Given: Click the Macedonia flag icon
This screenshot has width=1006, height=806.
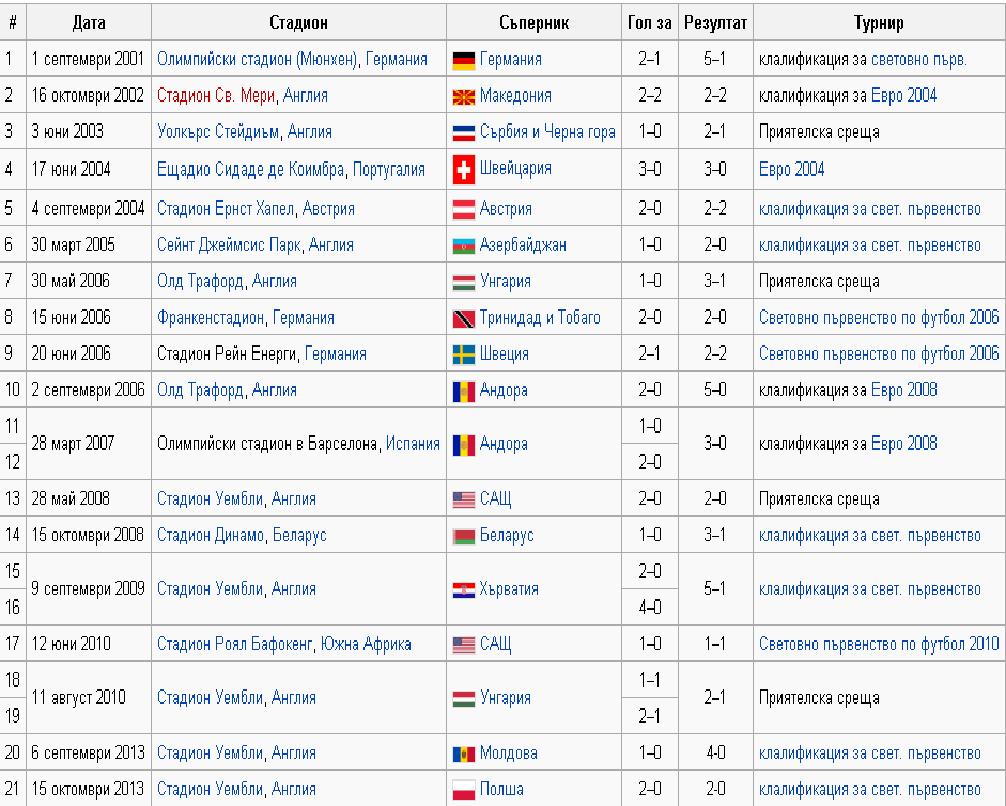Looking at the screenshot, I should pyautogui.click(x=463, y=96).
